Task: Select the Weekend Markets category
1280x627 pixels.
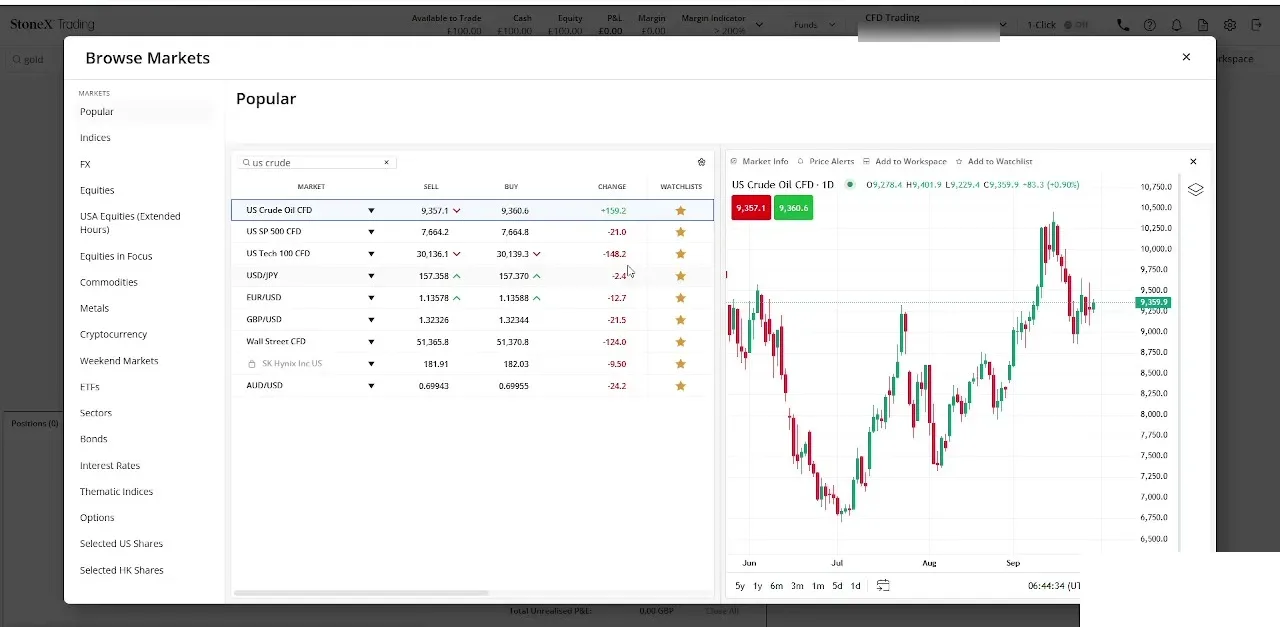Action: click(x=119, y=361)
